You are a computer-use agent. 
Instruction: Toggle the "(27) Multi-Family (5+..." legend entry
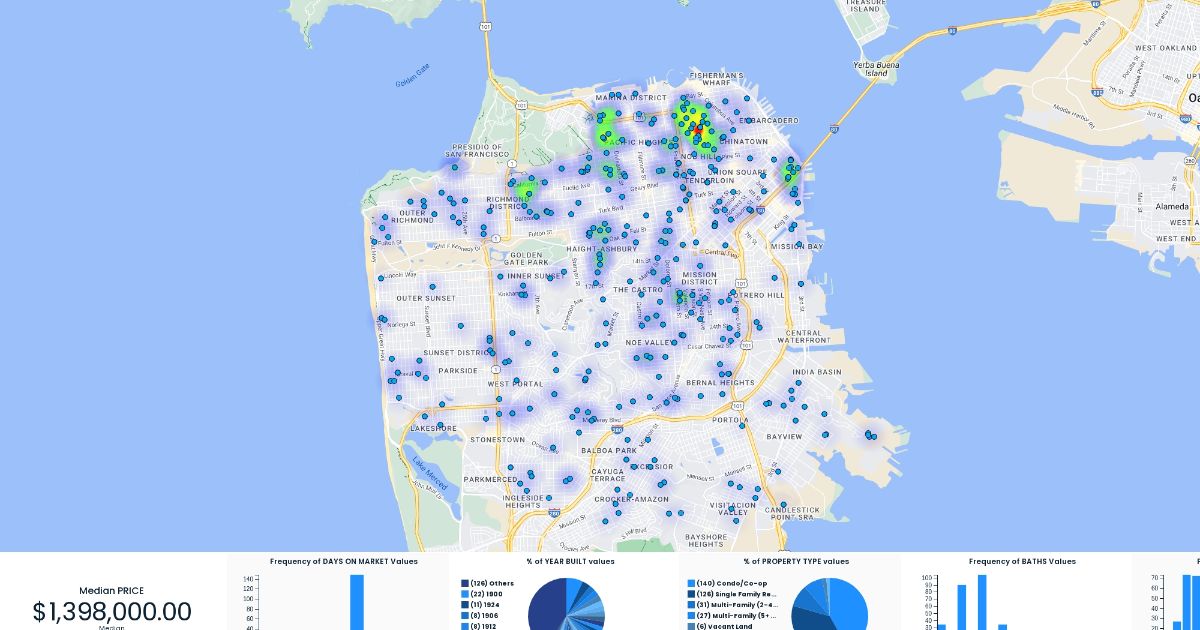(733, 616)
